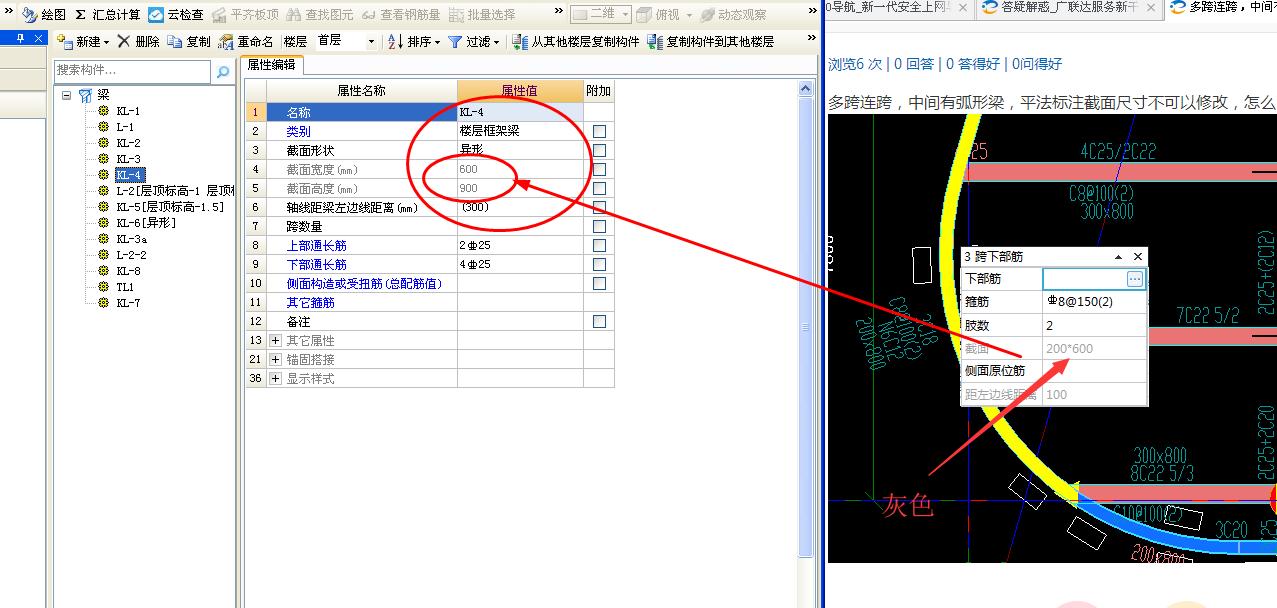Image resolution: width=1277 pixels, height=608 pixels.
Task: Open 过滤 filter menu
Action: pos(473,42)
